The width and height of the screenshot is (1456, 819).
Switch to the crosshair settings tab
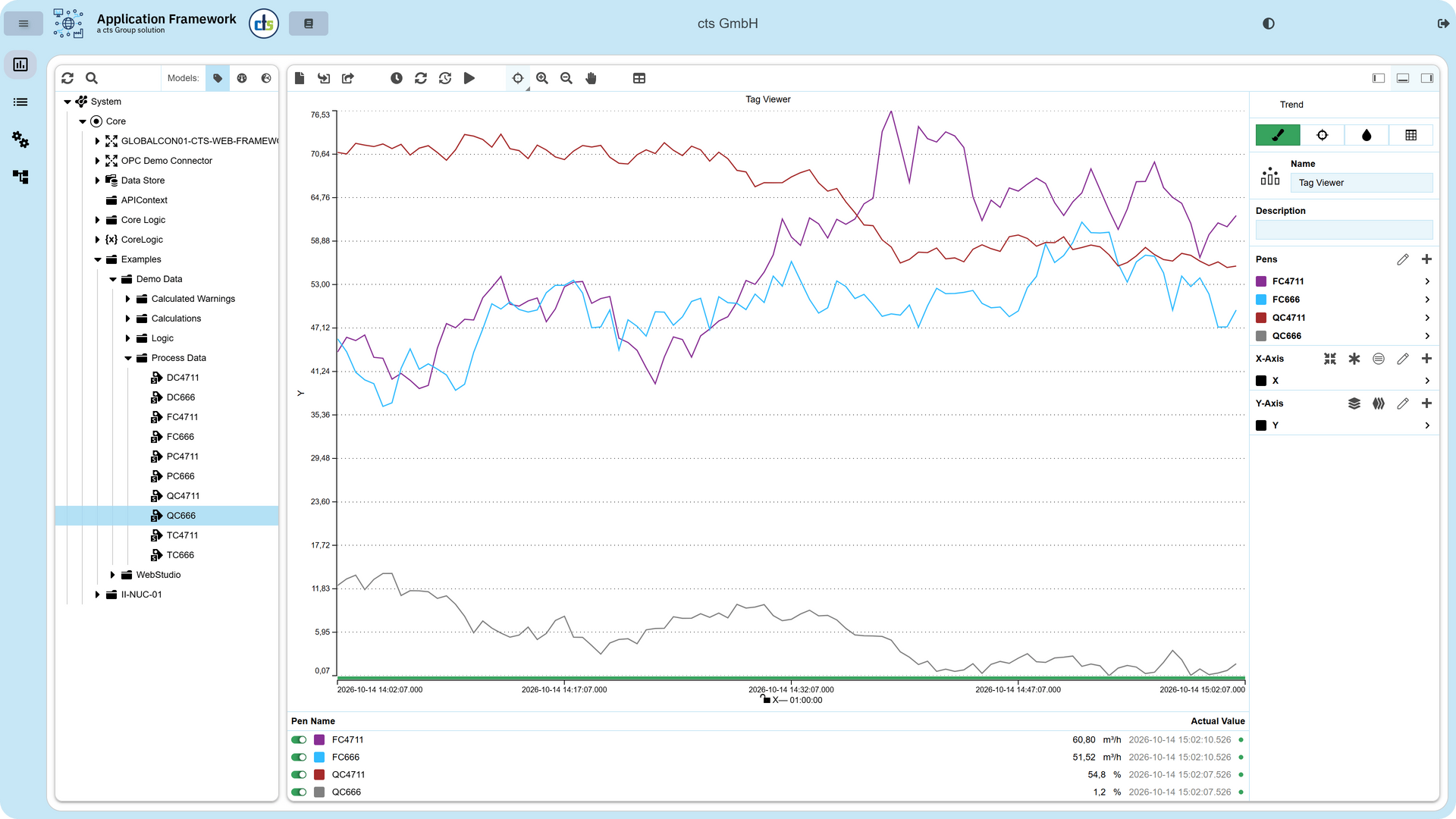point(1322,135)
